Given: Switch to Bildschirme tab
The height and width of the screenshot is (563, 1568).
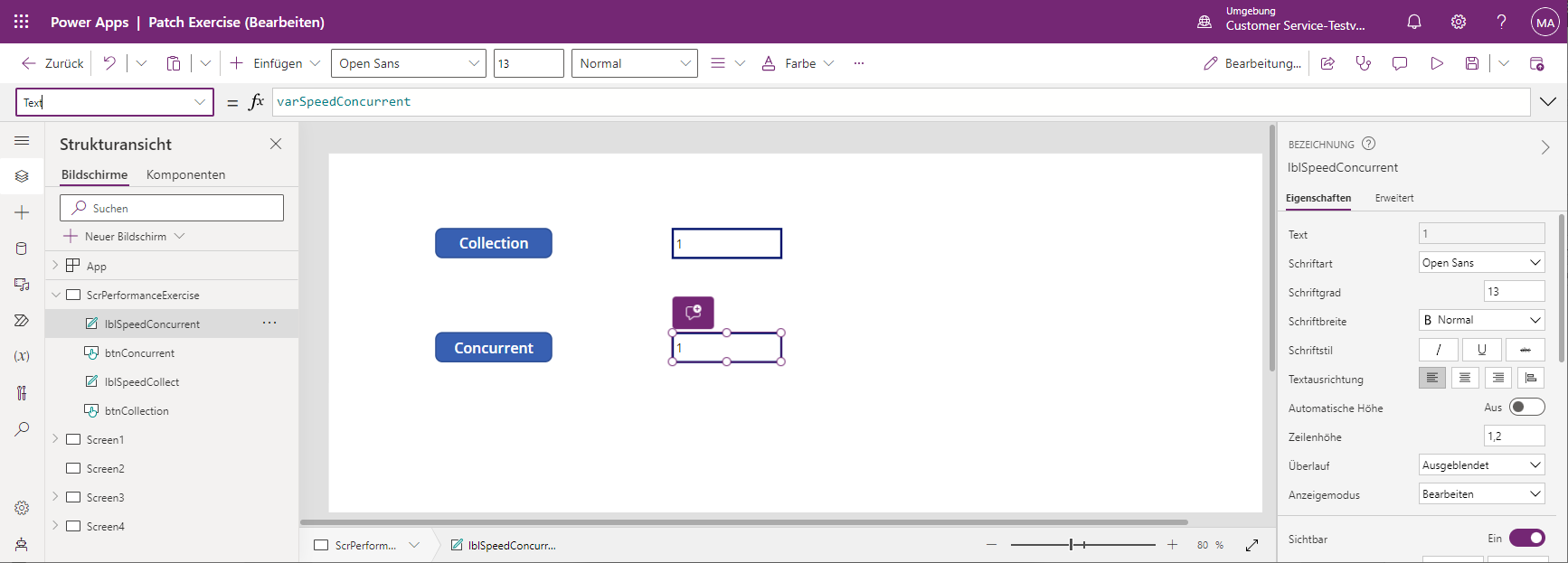Looking at the screenshot, I should click(95, 174).
